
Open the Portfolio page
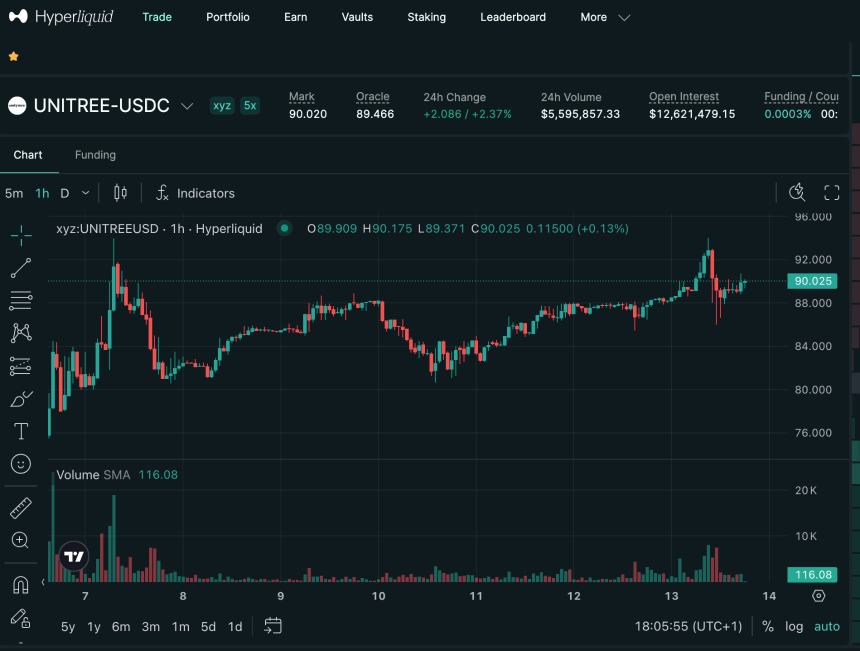(228, 17)
